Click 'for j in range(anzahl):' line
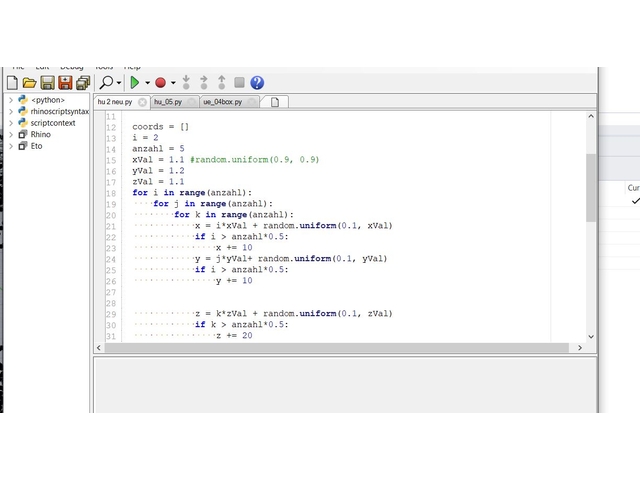Screen dimensions: 640x480 [x=213, y=204]
